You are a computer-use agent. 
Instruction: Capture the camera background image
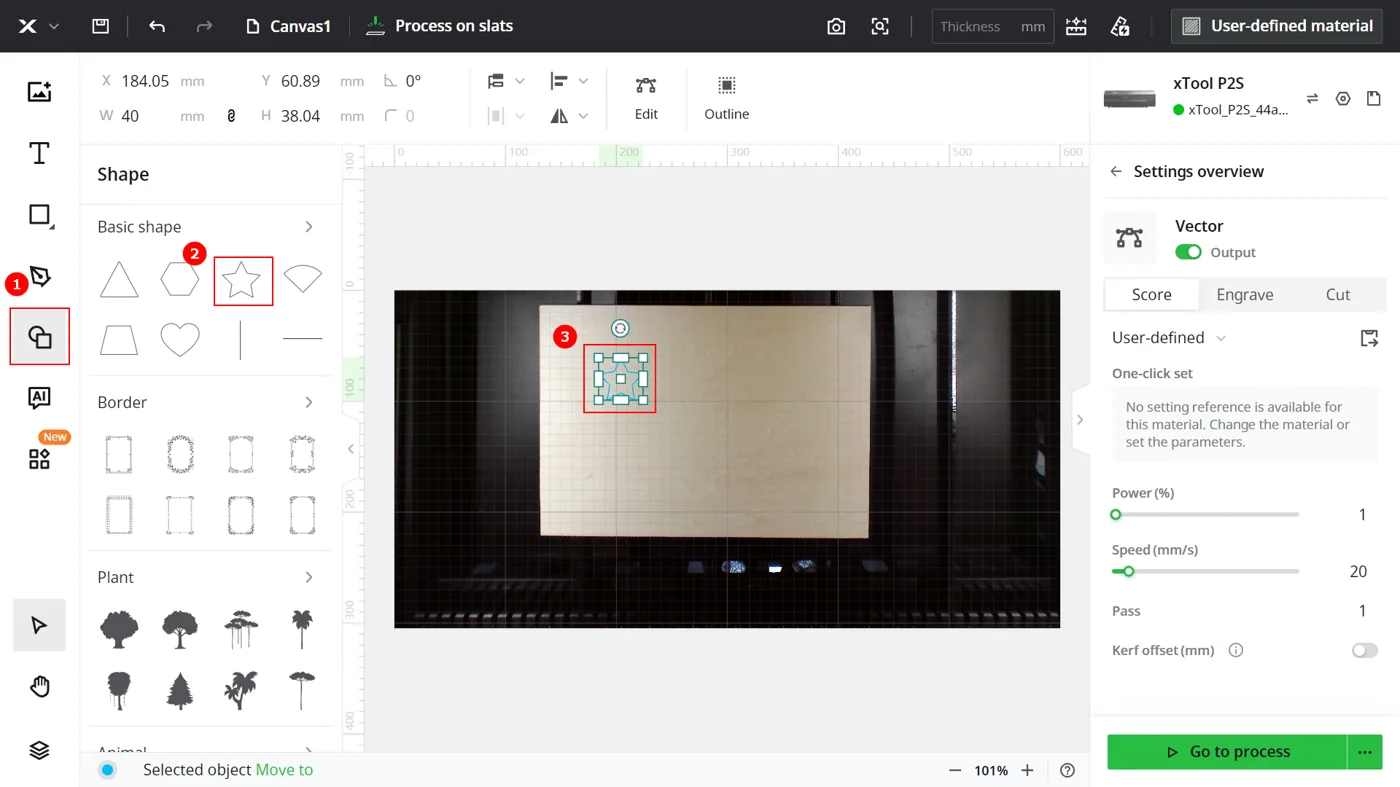coord(836,26)
